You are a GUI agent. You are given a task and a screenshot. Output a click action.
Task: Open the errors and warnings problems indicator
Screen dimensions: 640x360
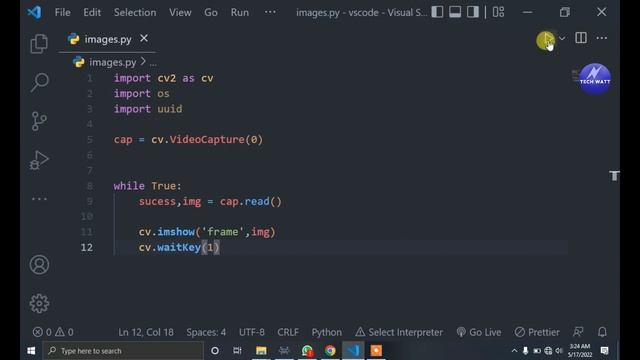point(53,332)
